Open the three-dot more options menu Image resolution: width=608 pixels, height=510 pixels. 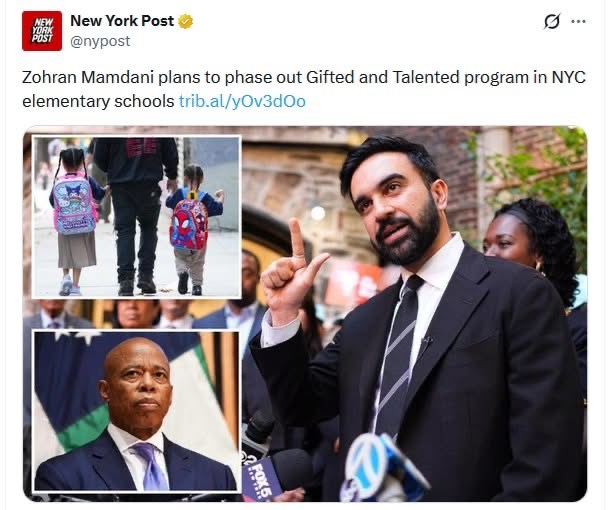[x=578, y=21]
